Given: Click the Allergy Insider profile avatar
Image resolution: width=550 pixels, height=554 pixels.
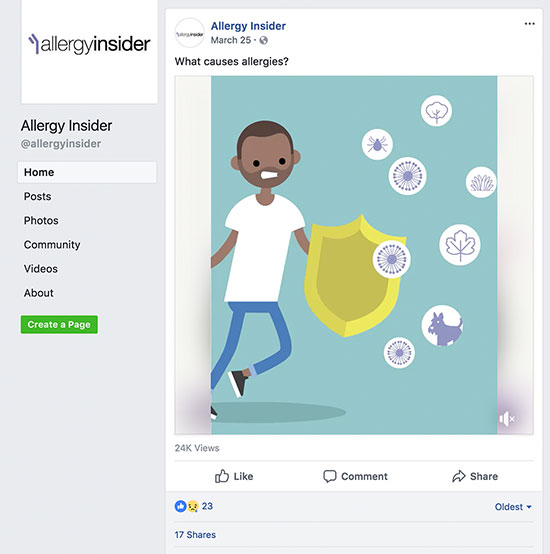Looking at the screenshot, I should (190, 33).
